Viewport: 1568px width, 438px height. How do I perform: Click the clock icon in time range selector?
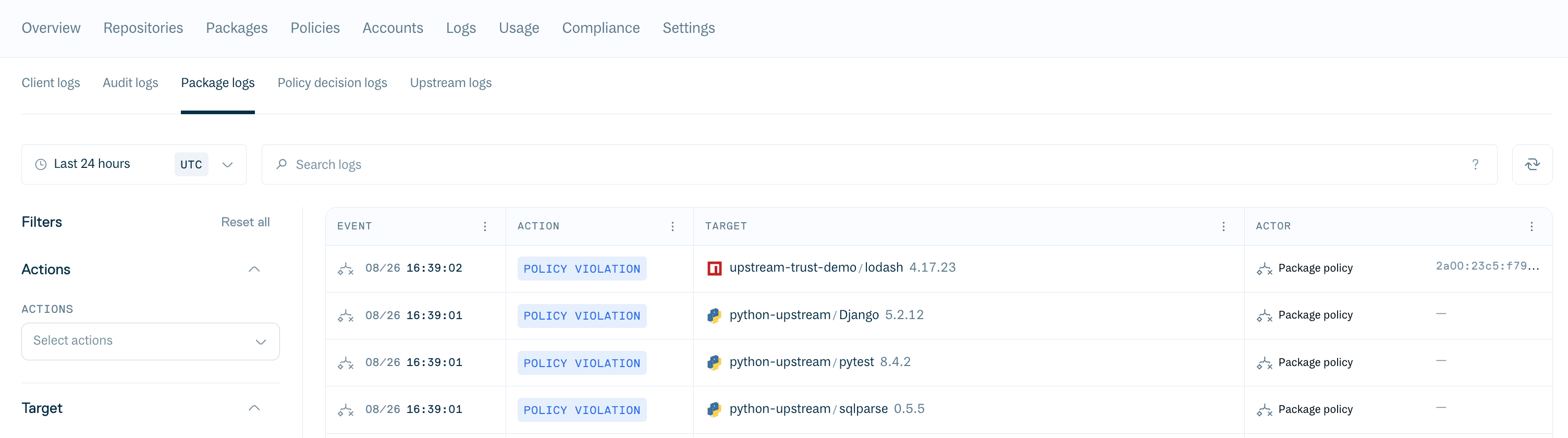coord(41,164)
